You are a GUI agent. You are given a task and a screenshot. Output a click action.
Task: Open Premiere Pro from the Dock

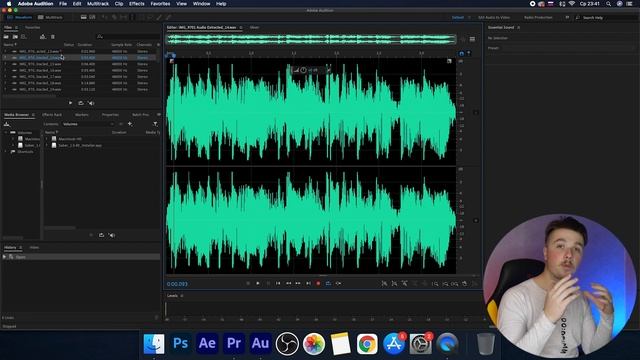(x=233, y=343)
